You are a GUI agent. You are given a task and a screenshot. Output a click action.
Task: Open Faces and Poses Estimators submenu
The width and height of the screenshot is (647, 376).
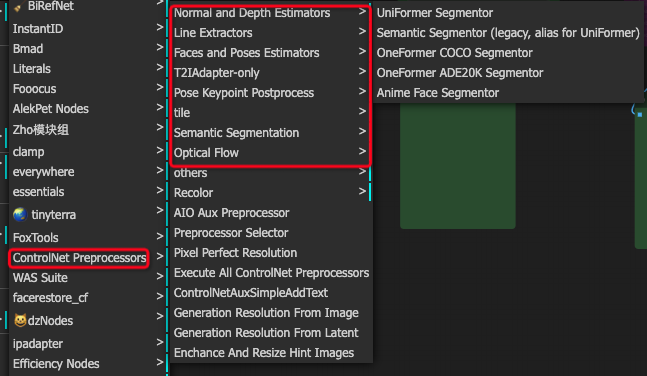pos(270,53)
